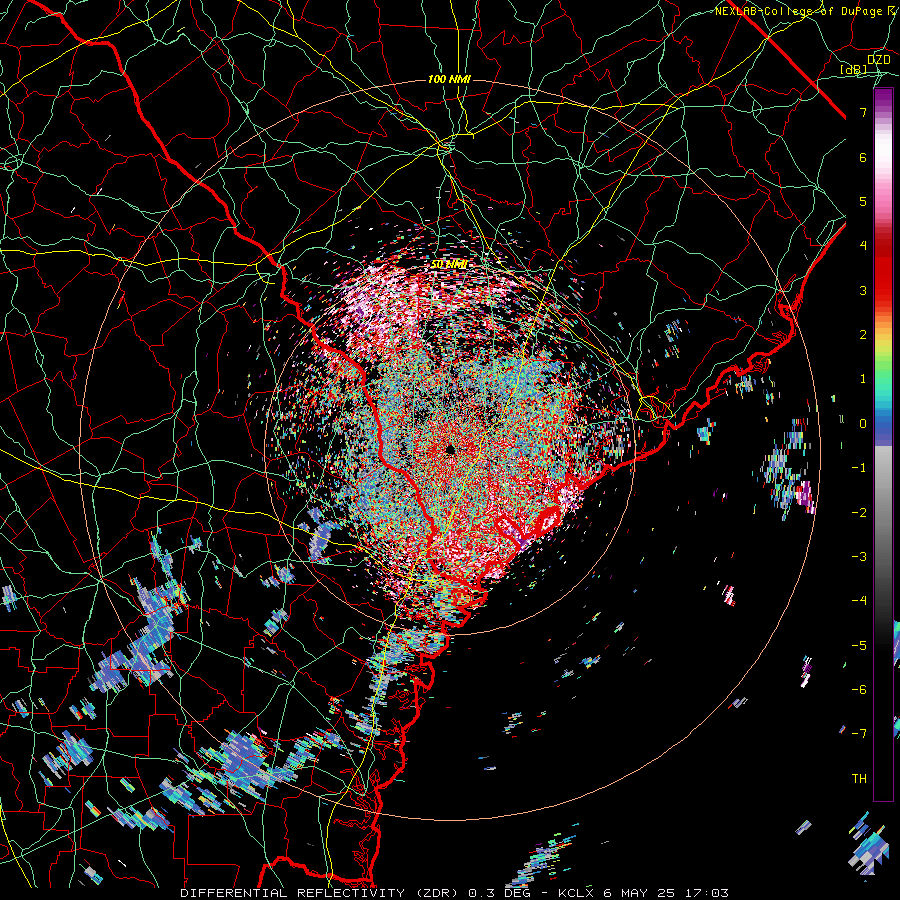Viewport: 900px width, 900px height.
Task: Click the 7 value on the dB scale
Action: coord(863,112)
